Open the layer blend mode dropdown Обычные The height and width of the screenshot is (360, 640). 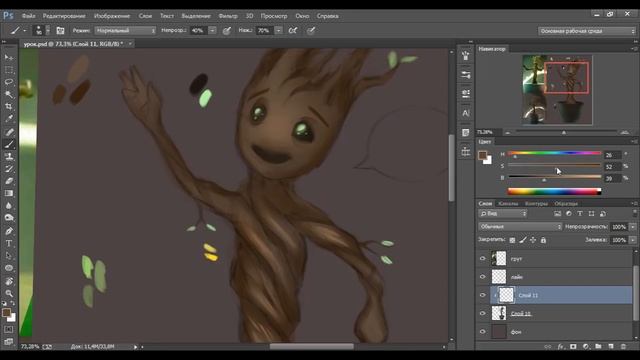point(520,227)
